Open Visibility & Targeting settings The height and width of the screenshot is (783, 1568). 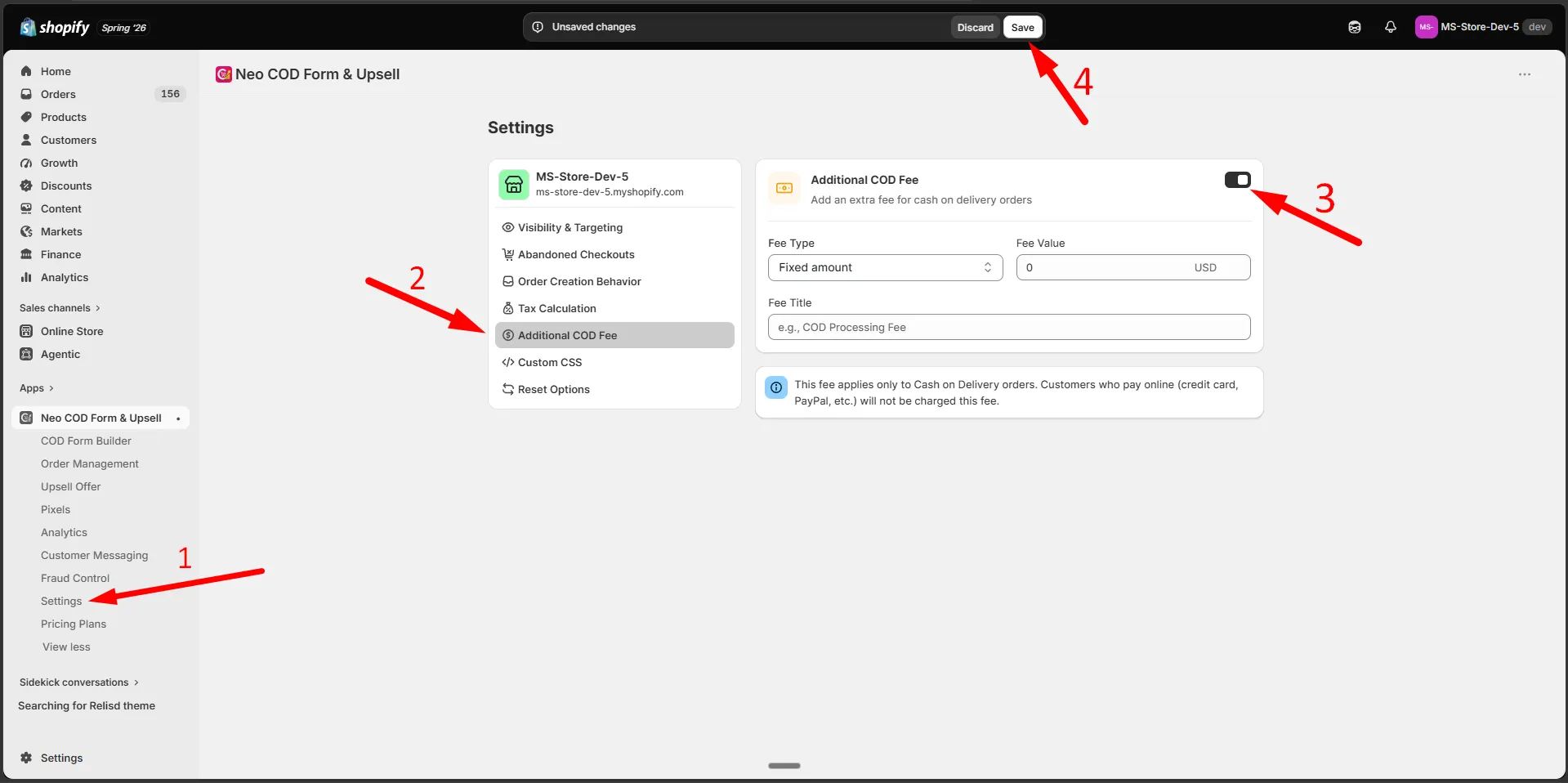point(614,227)
